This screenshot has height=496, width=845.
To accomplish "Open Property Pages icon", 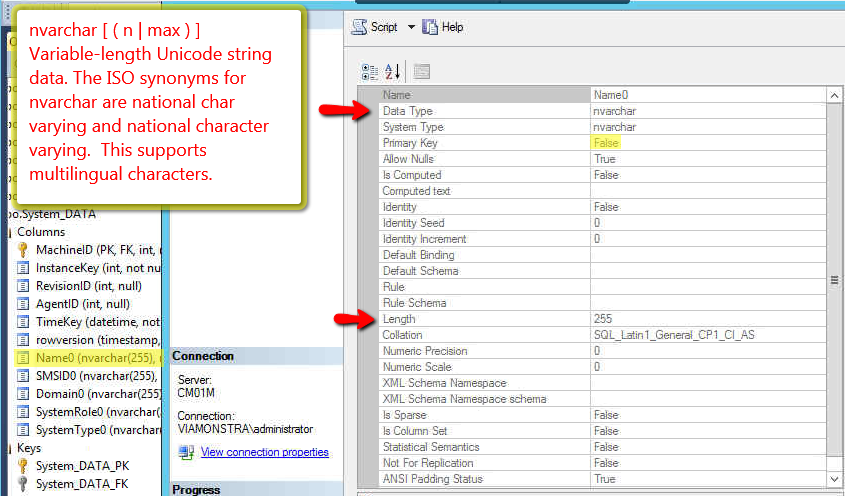I will [x=421, y=71].
